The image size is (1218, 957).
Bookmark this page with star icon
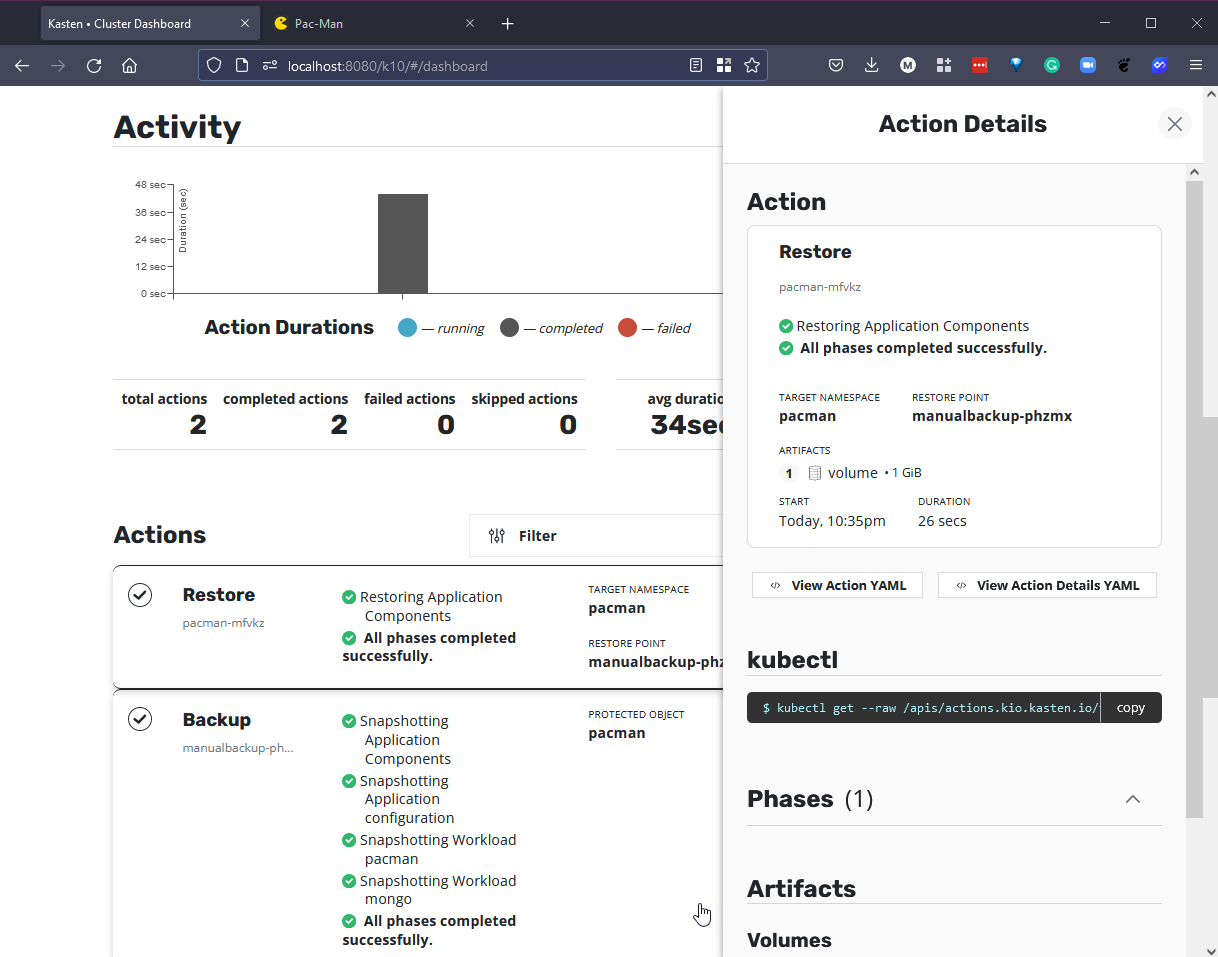[x=752, y=66]
